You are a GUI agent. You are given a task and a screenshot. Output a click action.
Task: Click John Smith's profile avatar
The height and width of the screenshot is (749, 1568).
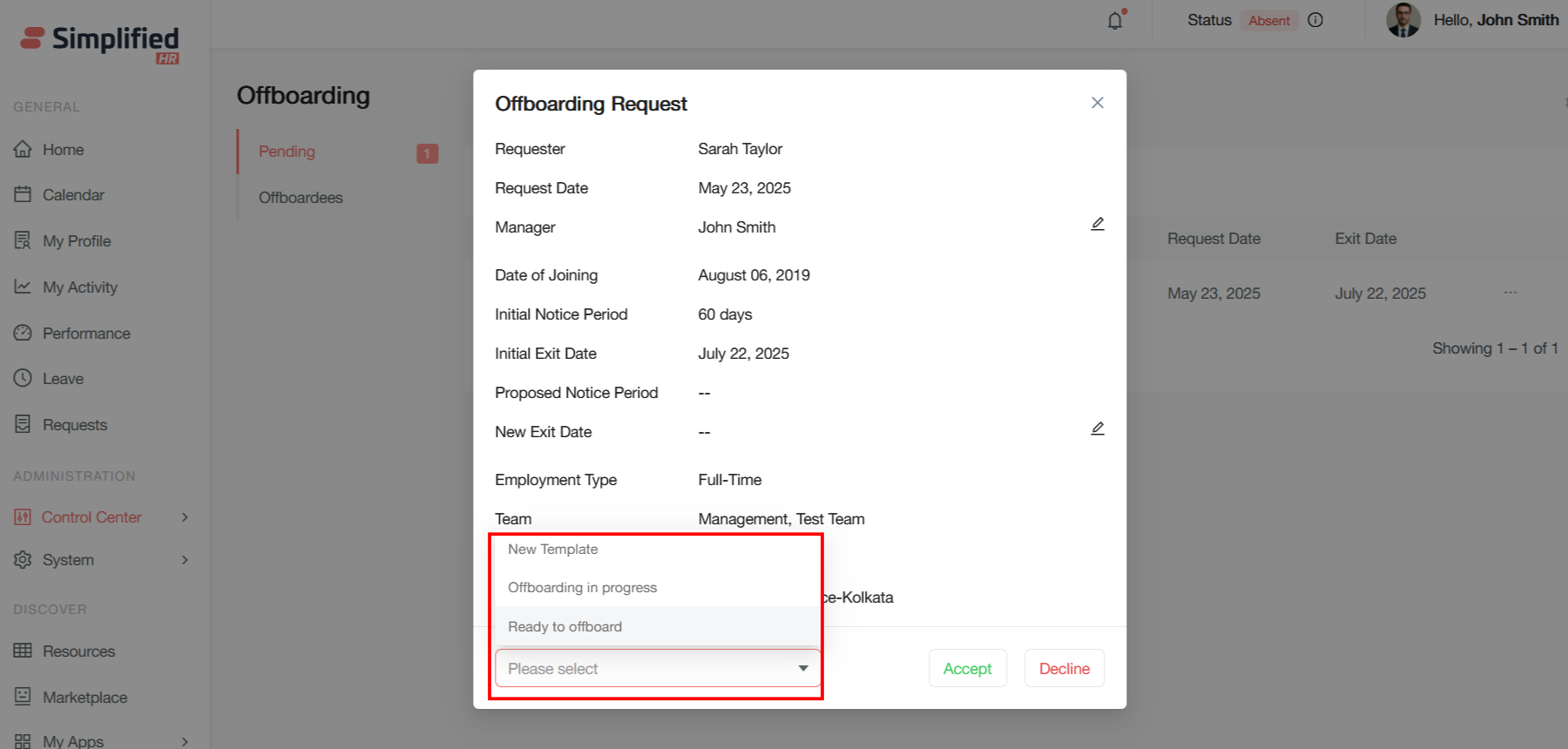(x=1402, y=20)
